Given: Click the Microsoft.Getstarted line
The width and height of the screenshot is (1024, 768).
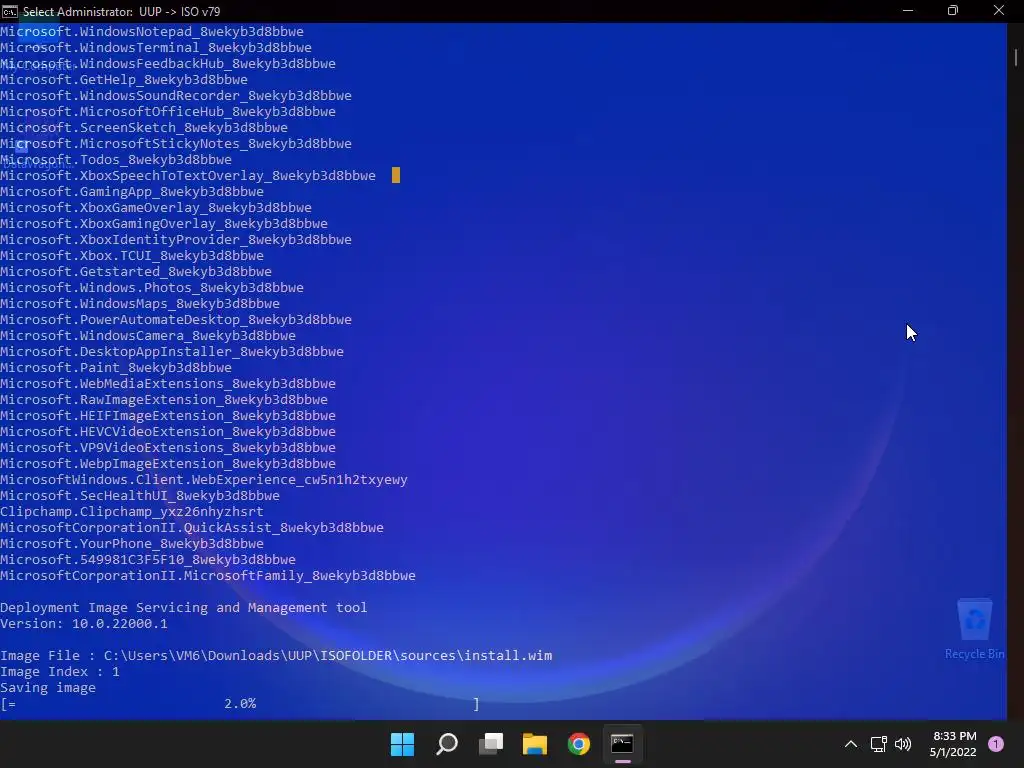Looking at the screenshot, I should (136, 272).
